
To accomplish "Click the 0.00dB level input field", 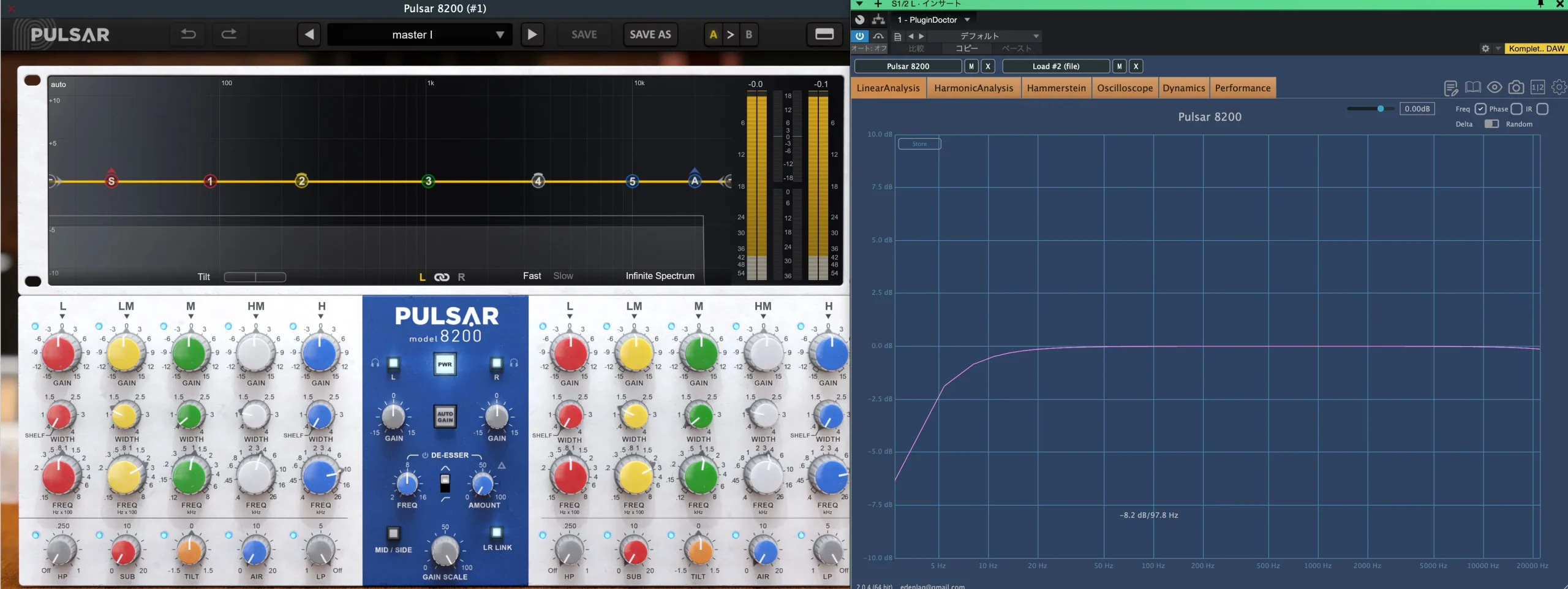I will (x=1417, y=109).
